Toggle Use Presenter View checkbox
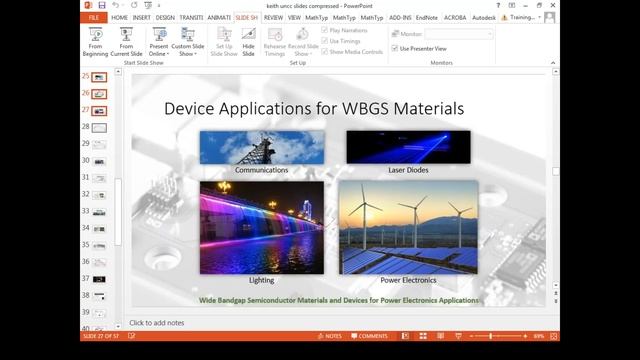This screenshot has height=360, width=640. click(x=395, y=49)
